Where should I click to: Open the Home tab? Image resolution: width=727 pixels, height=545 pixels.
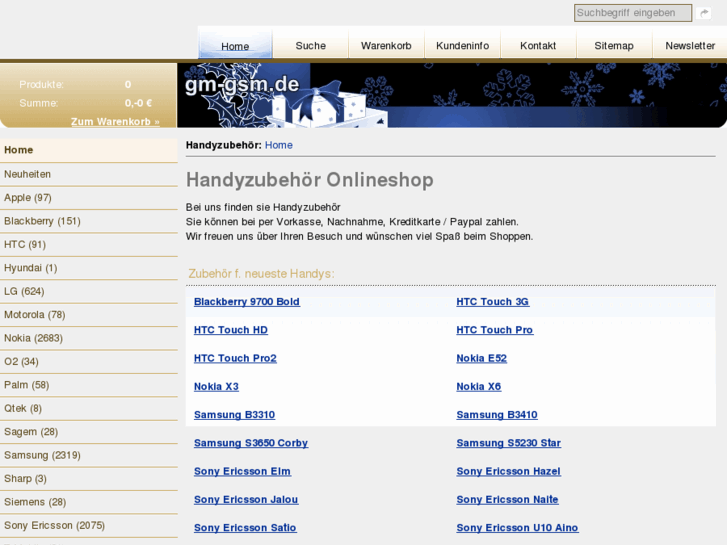(x=235, y=46)
